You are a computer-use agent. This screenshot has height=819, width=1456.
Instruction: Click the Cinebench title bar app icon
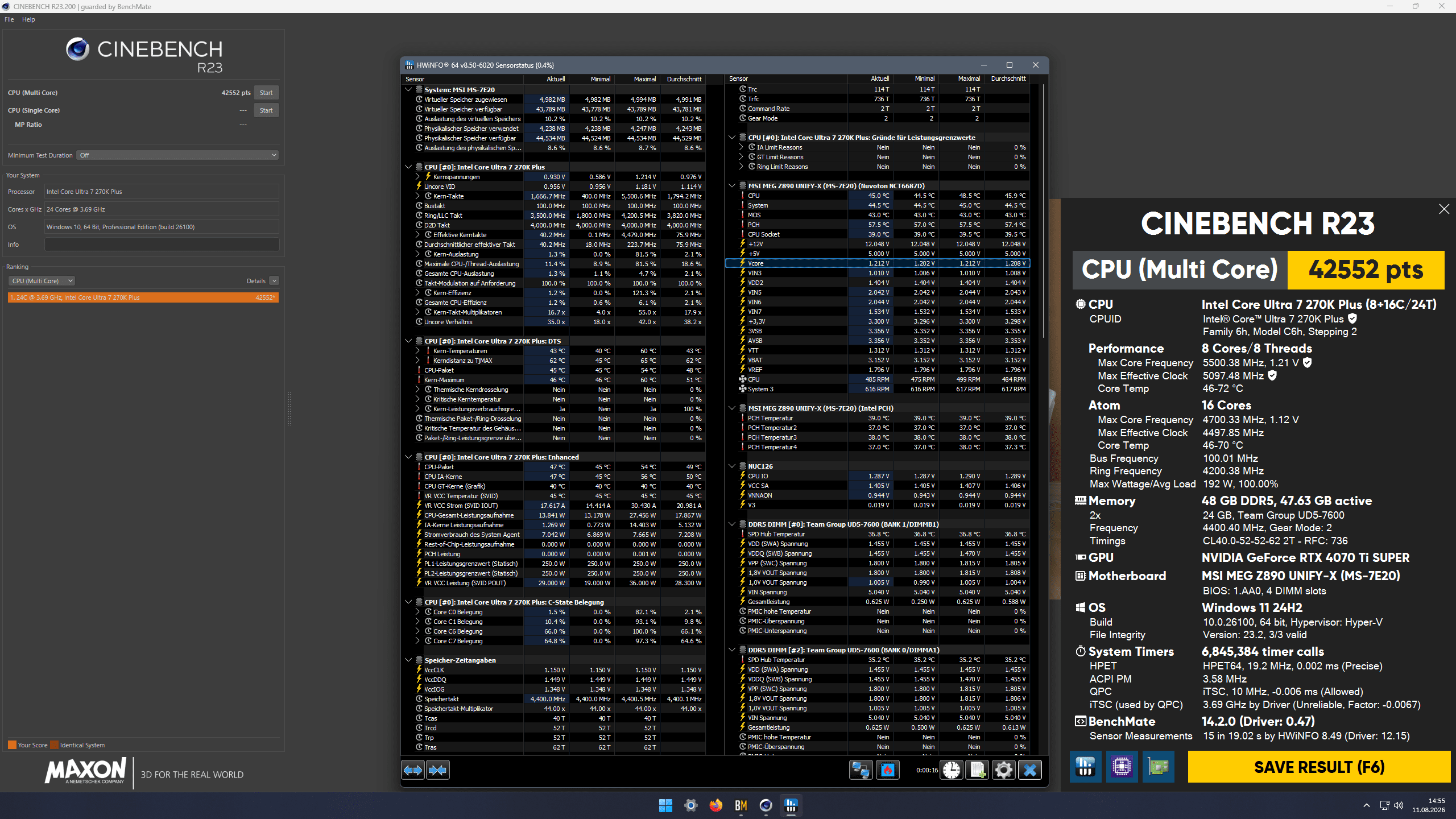click(6, 6)
